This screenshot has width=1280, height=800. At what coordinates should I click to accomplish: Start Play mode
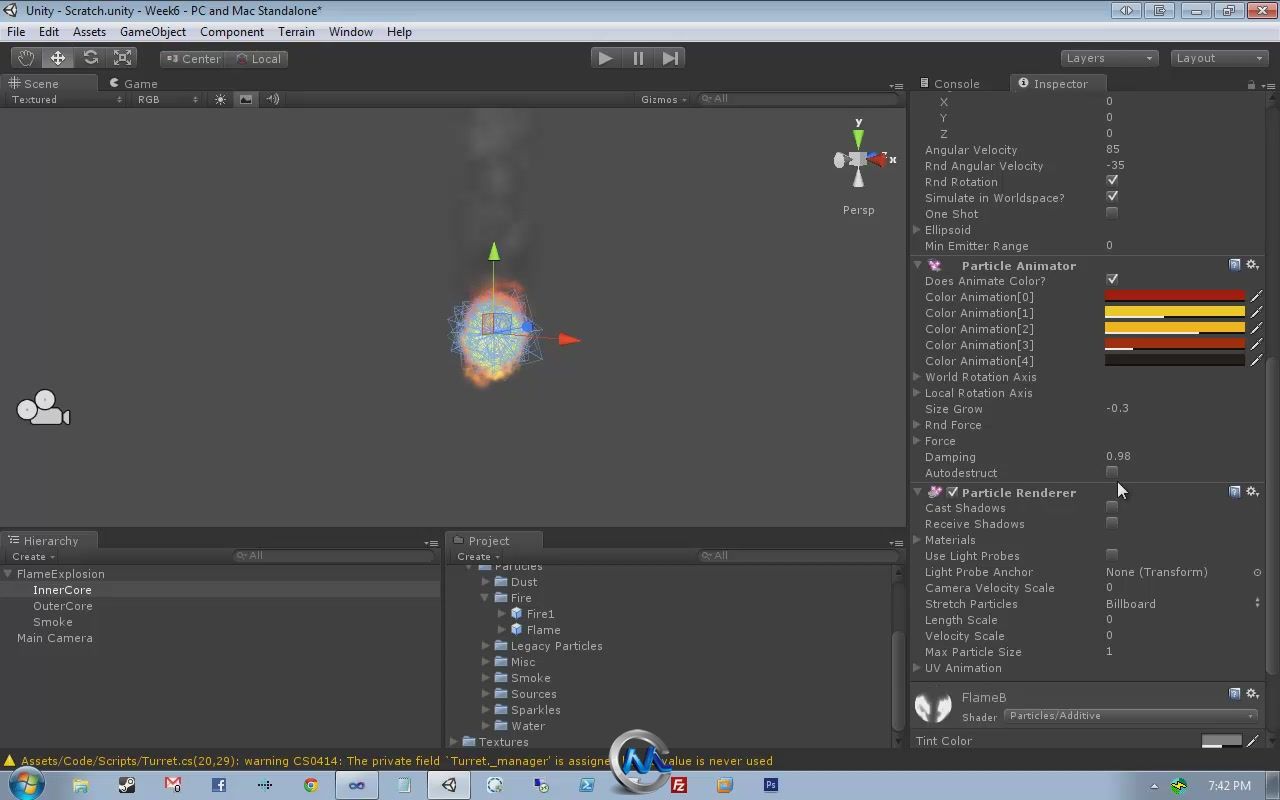pos(605,58)
